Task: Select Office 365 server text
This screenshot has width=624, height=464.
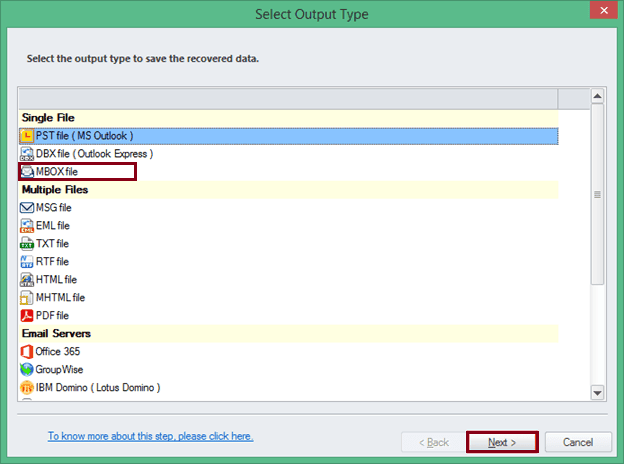Action: [x=58, y=351]
